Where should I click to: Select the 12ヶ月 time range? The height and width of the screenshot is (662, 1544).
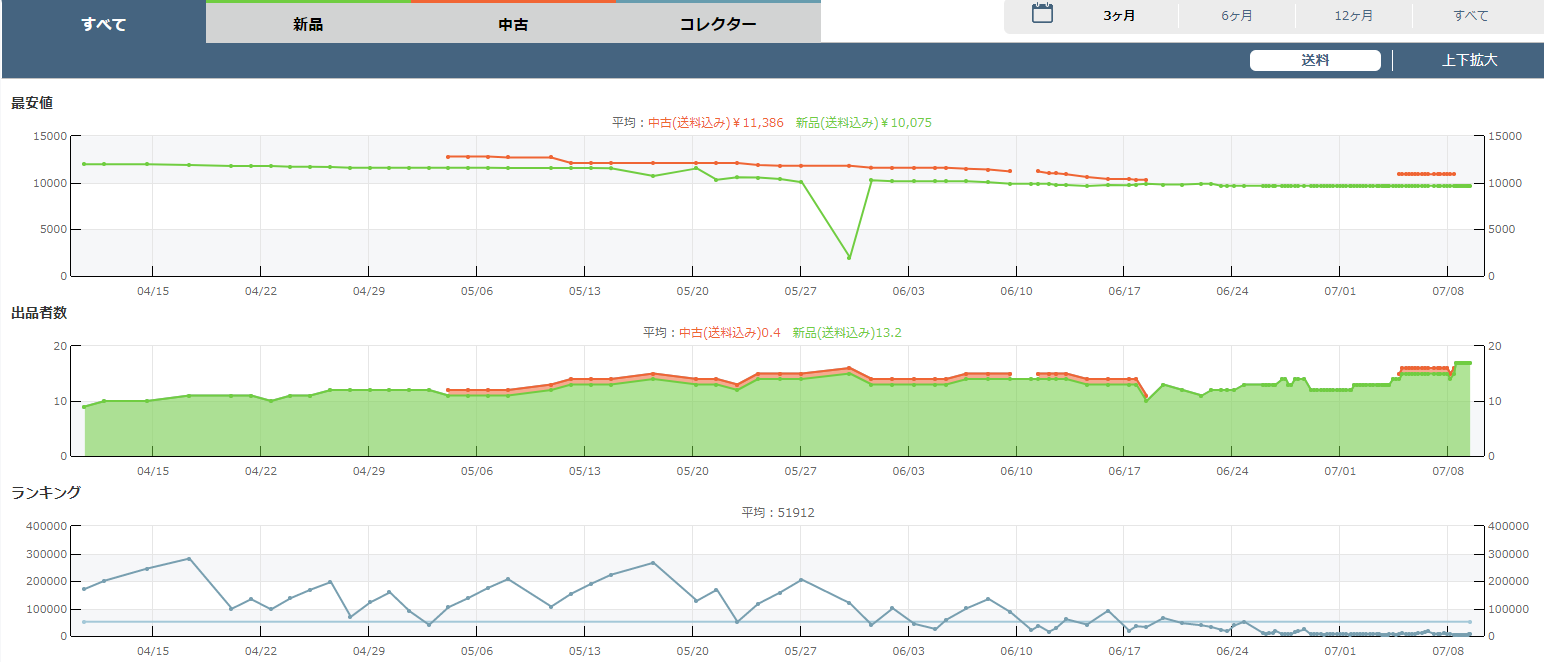tap(1353, 16)
